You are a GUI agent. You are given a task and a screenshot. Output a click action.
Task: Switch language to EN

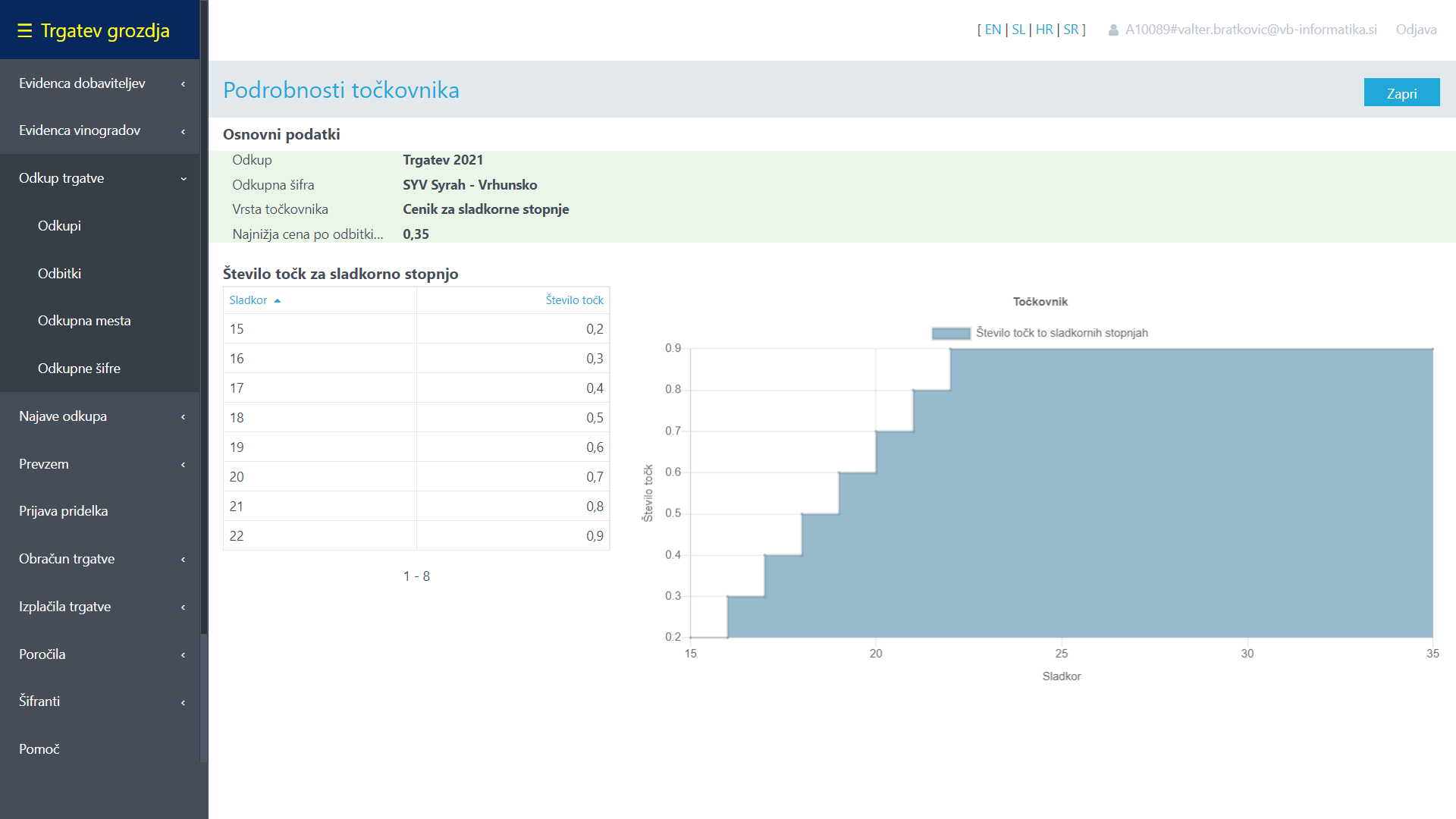[993, 30]
